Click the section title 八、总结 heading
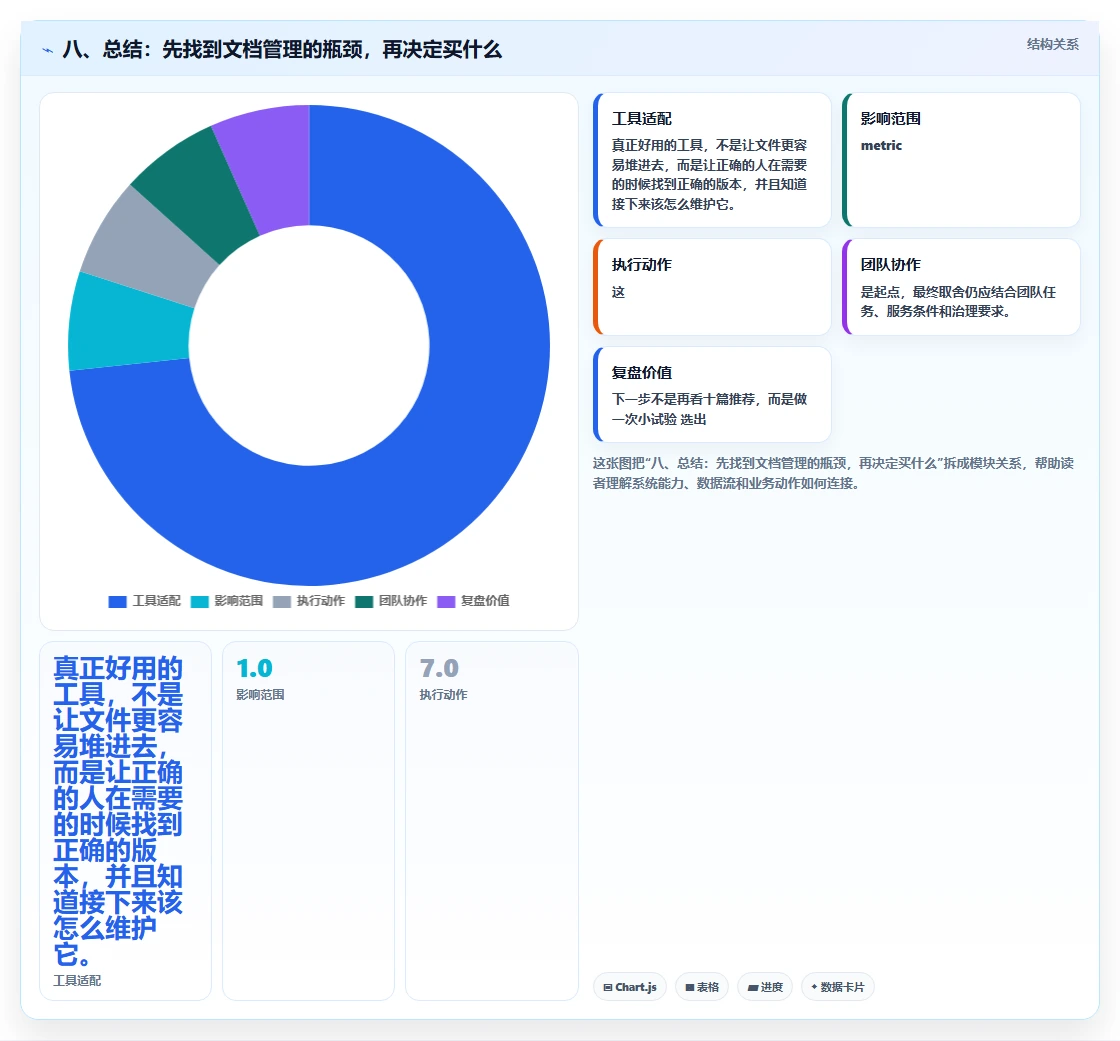The height and width of the screenshot is (1041, 1120). pyautogui.click(x=282, y=50)
